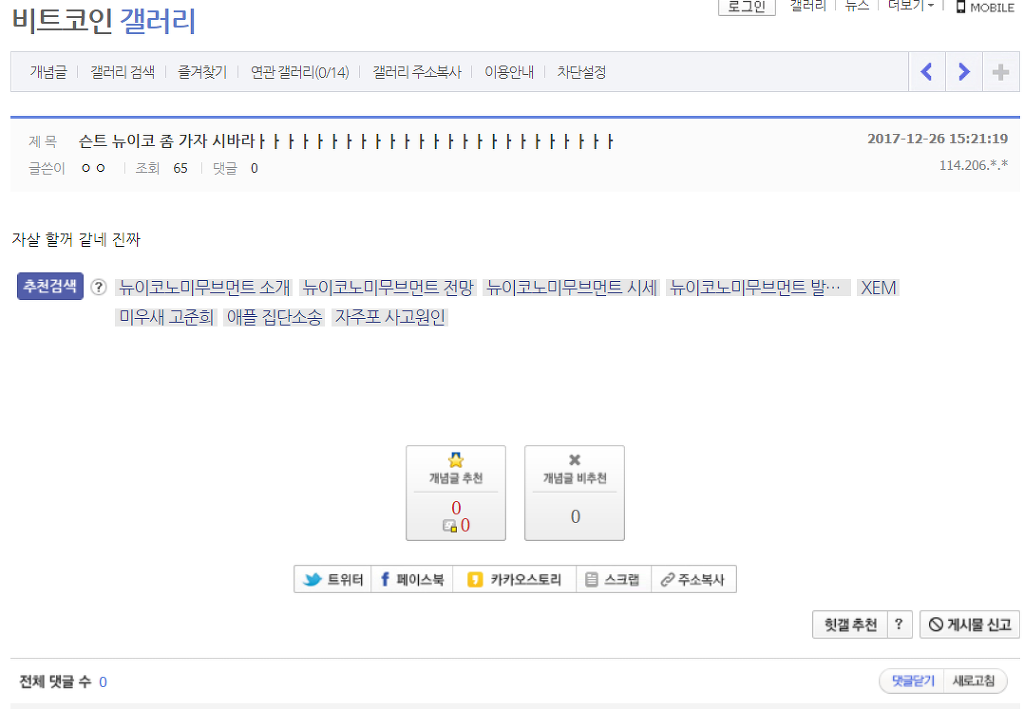Click the post timestamp 2017-12-26 15:21:19
The height and width of the screenshot is (709, 1024).
coord(938,138)
